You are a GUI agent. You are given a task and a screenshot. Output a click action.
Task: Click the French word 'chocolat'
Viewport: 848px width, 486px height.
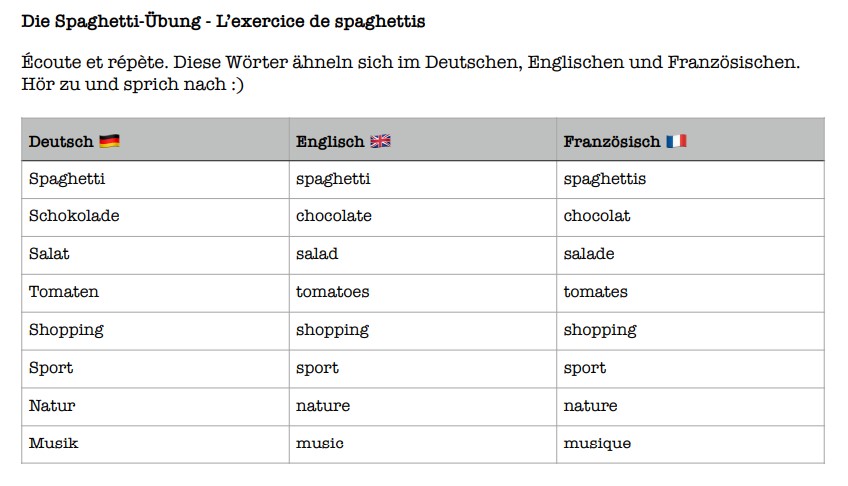point(597,216)
